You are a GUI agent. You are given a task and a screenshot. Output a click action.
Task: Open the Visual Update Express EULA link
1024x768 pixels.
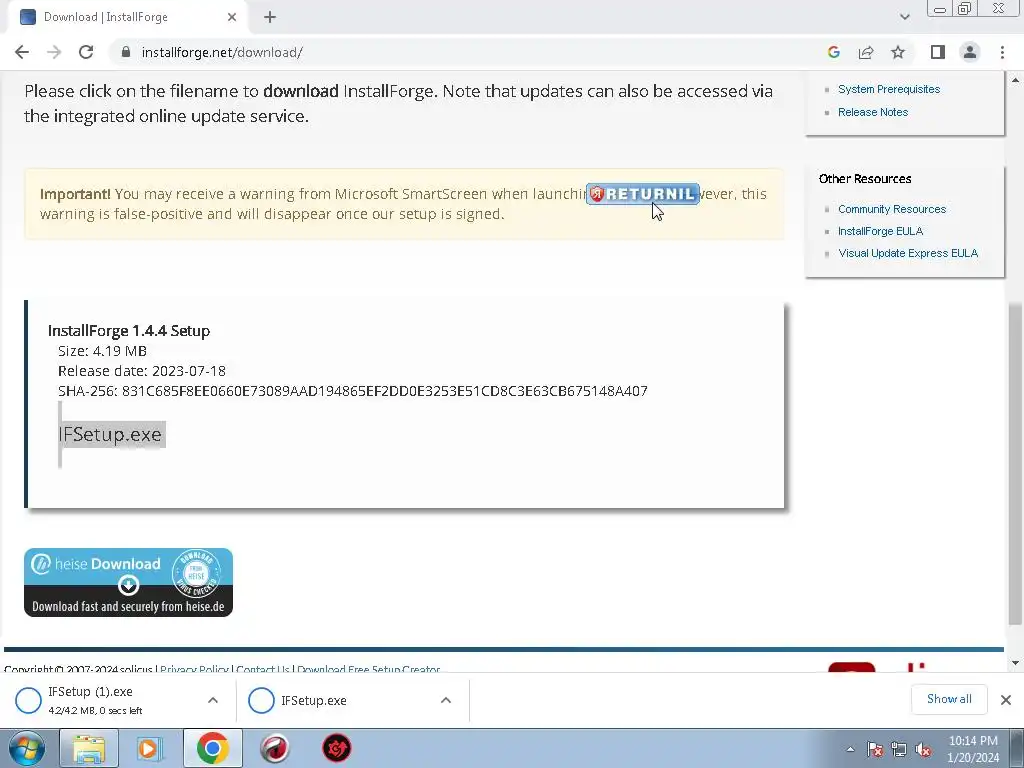908,253
